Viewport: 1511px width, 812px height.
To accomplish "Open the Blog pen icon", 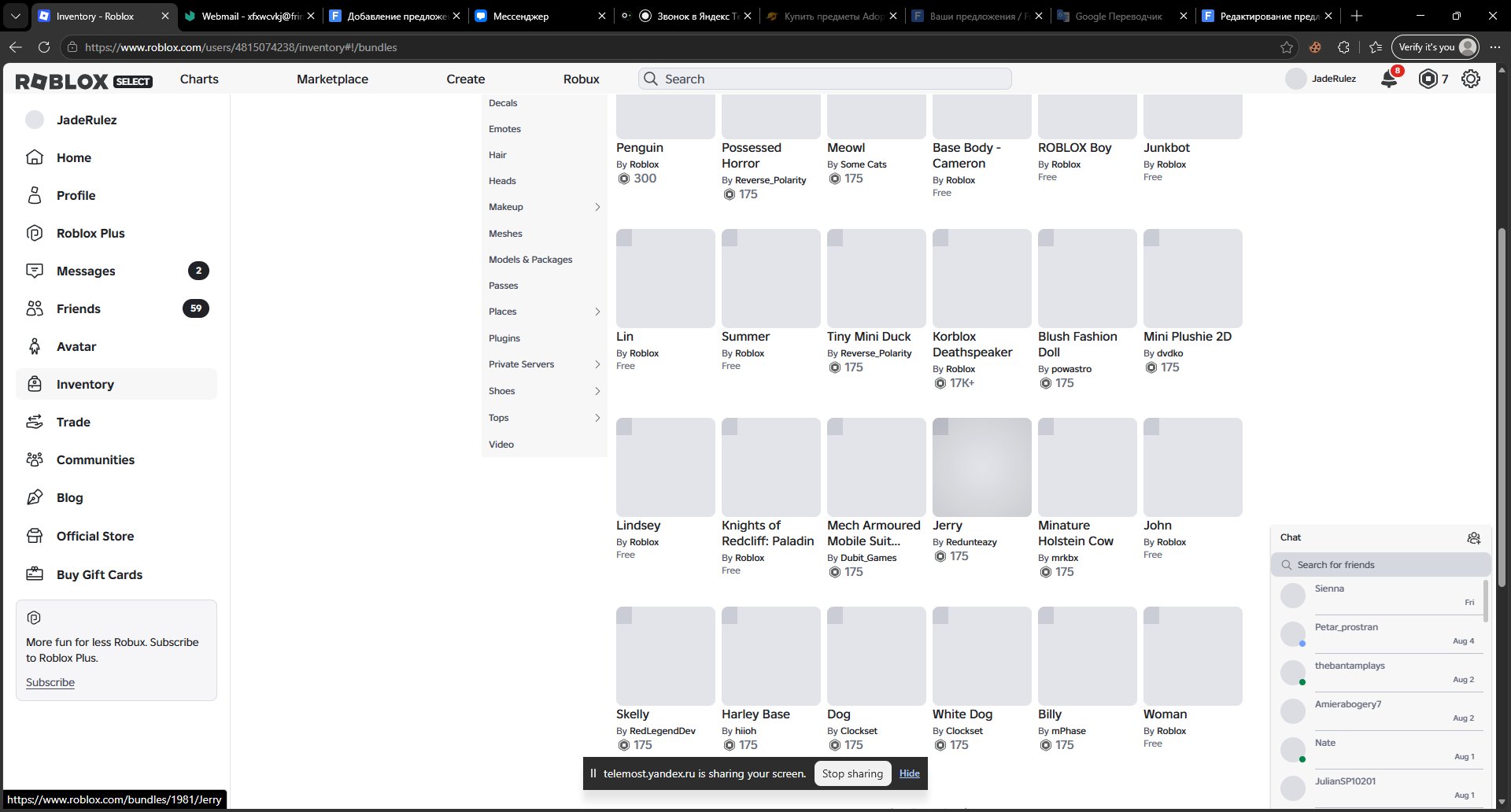I will click(x=35, y=497).
